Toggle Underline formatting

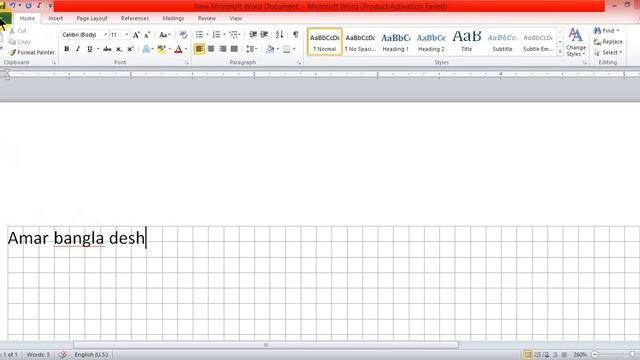click(89, 49)
